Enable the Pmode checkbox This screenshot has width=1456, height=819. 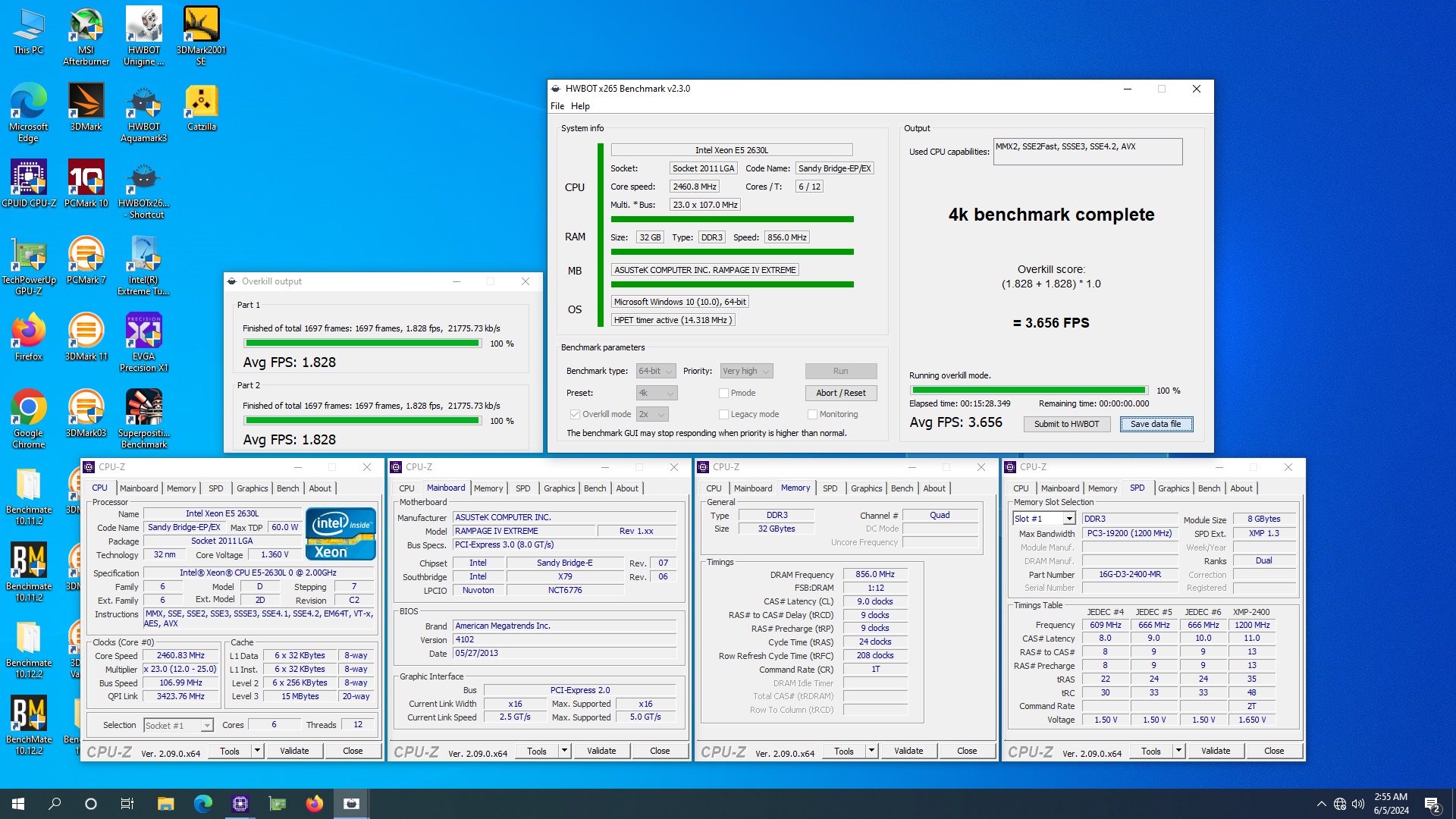[723, 394]
